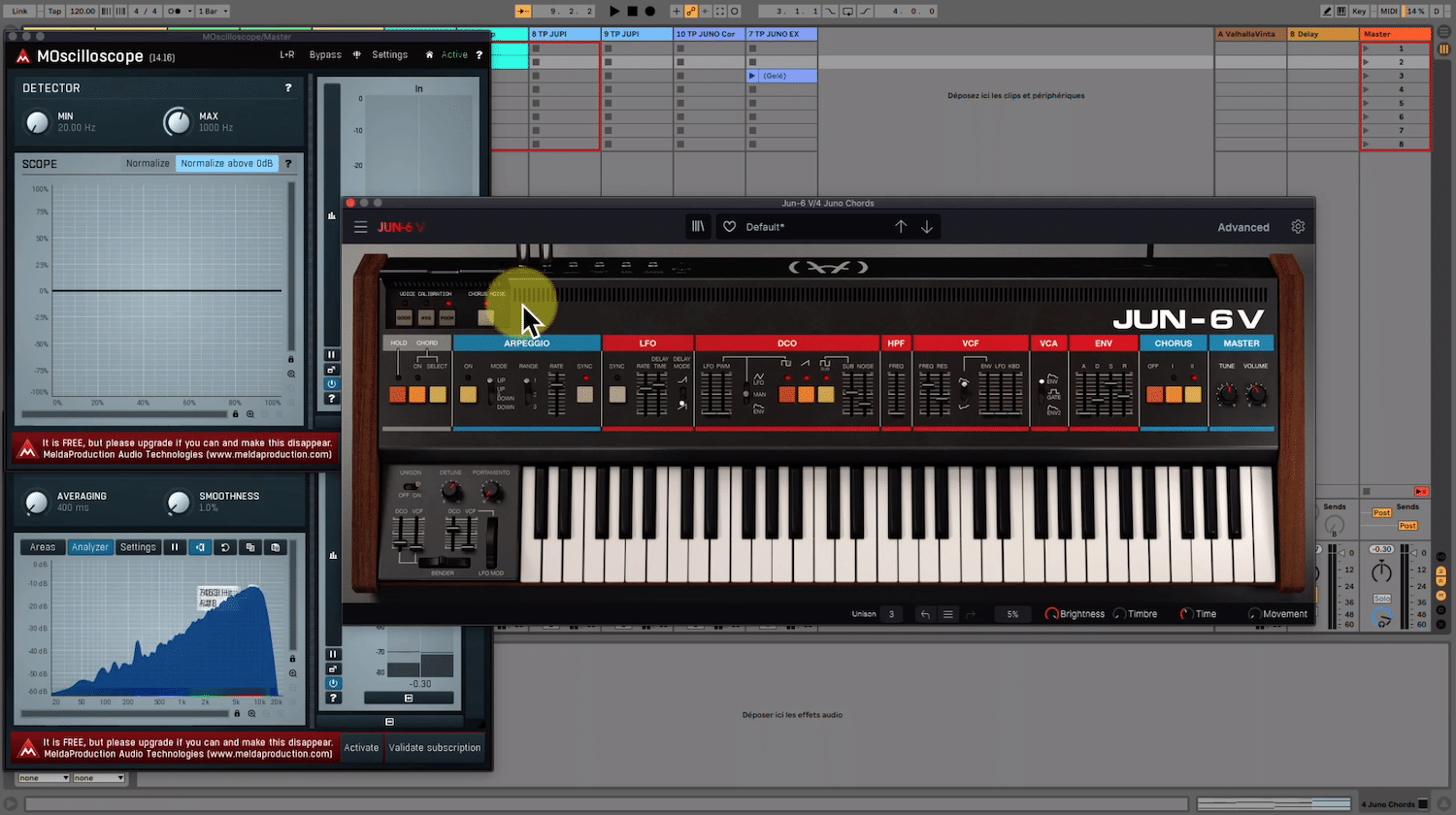Image resolution: width=1456 pixels, height=815 pixels.
Task: Switch to the Areas tab
Action: [x=43, y=547]
